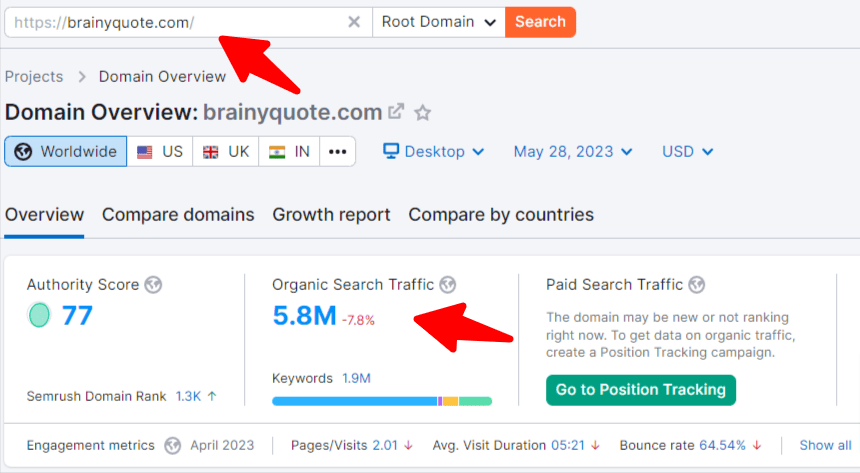Click globe icon next to Engagement metrics
Image resolution: width=860 pixels, height=473 pixels.
173,445
